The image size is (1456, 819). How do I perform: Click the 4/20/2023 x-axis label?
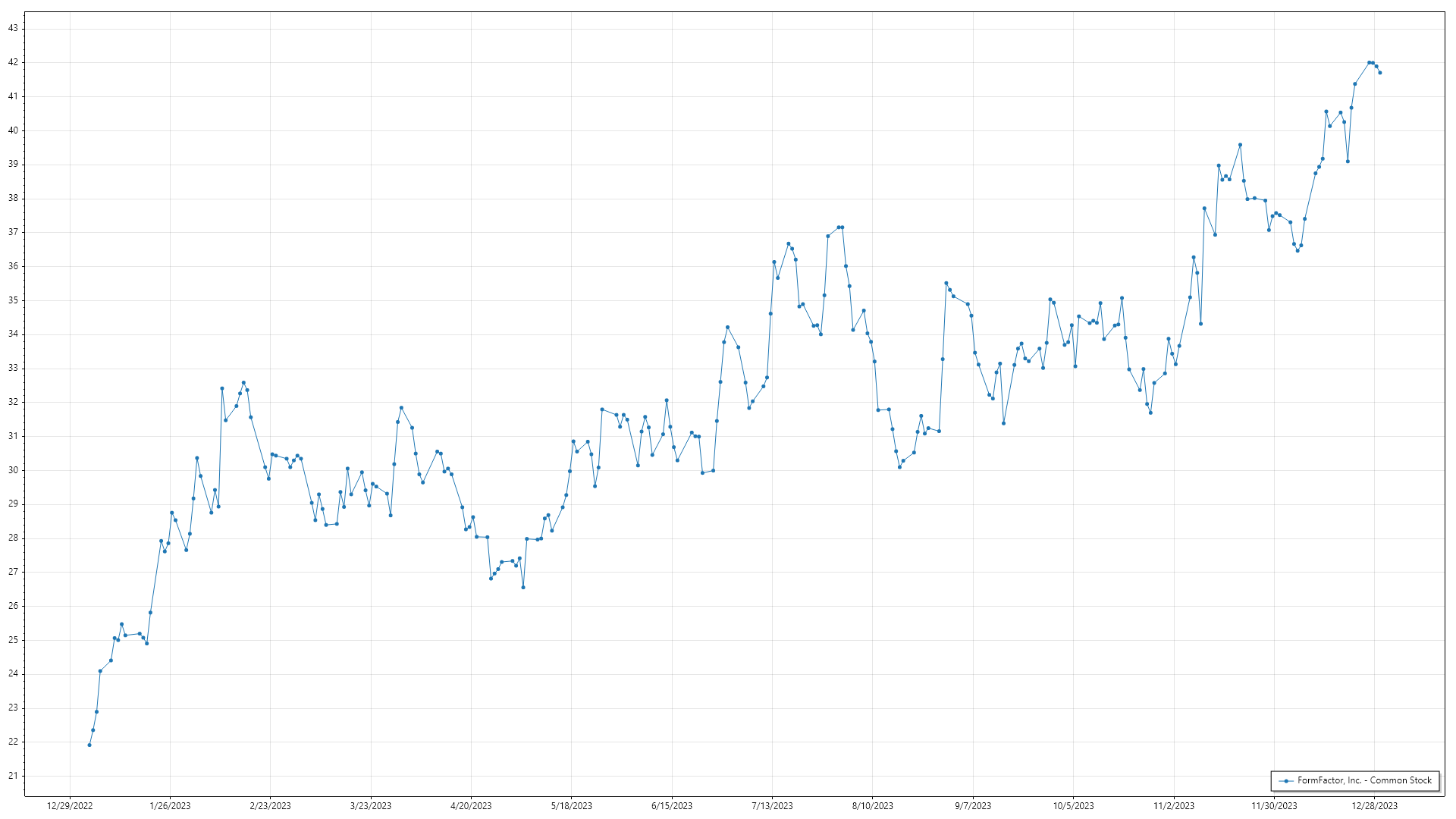tap(471, 806)
